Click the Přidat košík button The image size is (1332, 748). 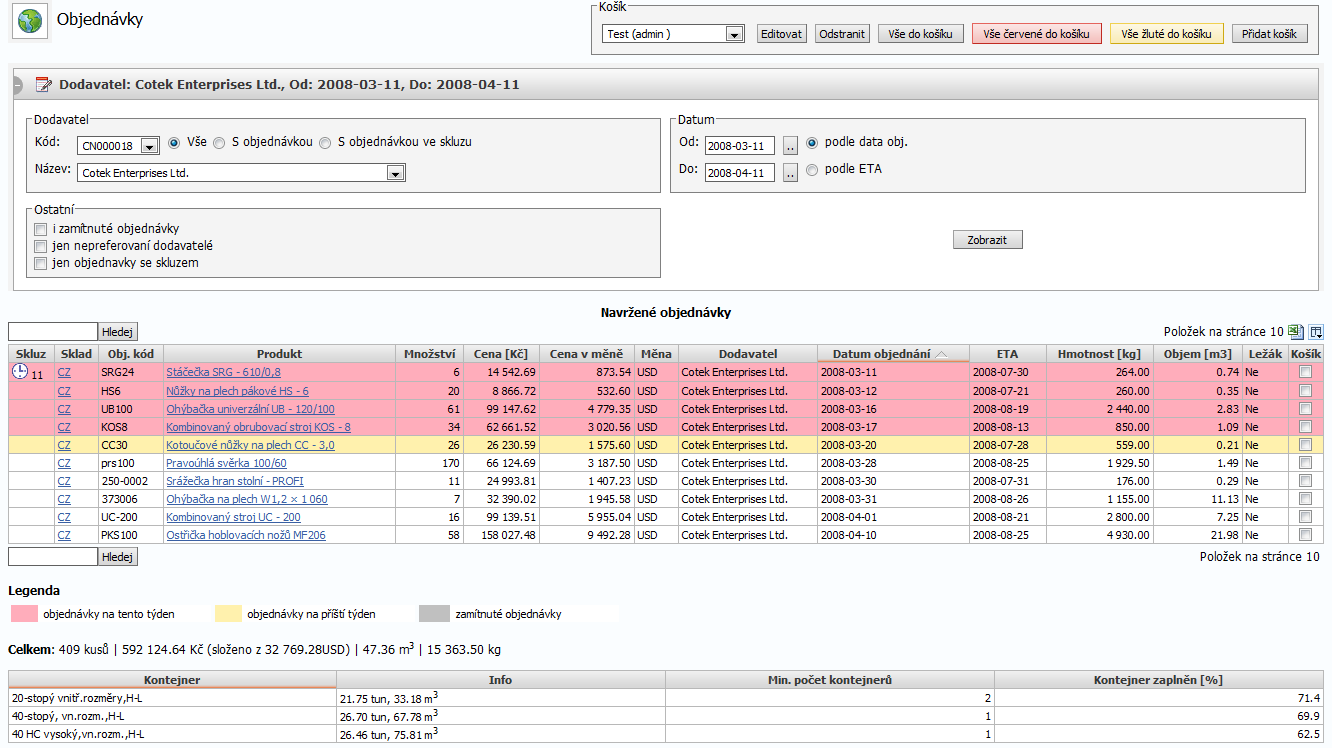coord(1270,33)
